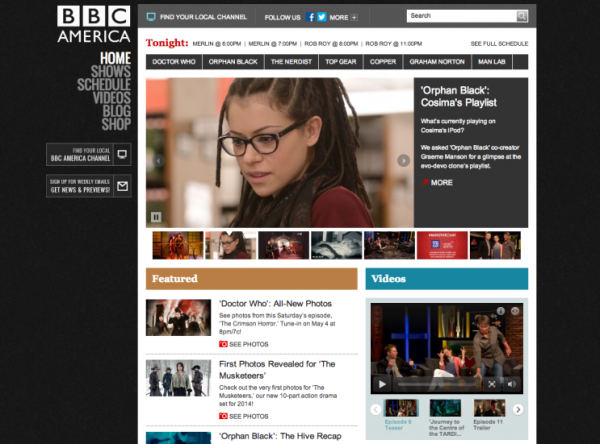Open MORE link for Cosima's Playlist
The image size is (600, 444).
437,183
